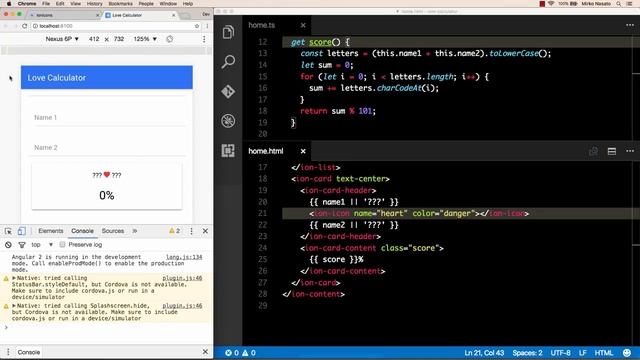Click the warning count badge in DevTools
Screen dimensions: 640x360
pos(174,231)
